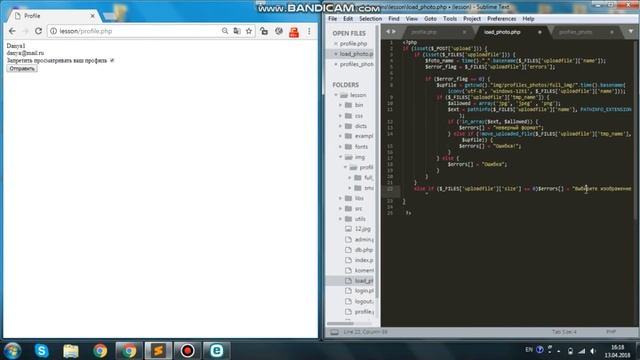The height and width of the screenshot is (360, 640).
Task: Collapse the lesson folder in sidebar
Action: [x=336, y=95]
